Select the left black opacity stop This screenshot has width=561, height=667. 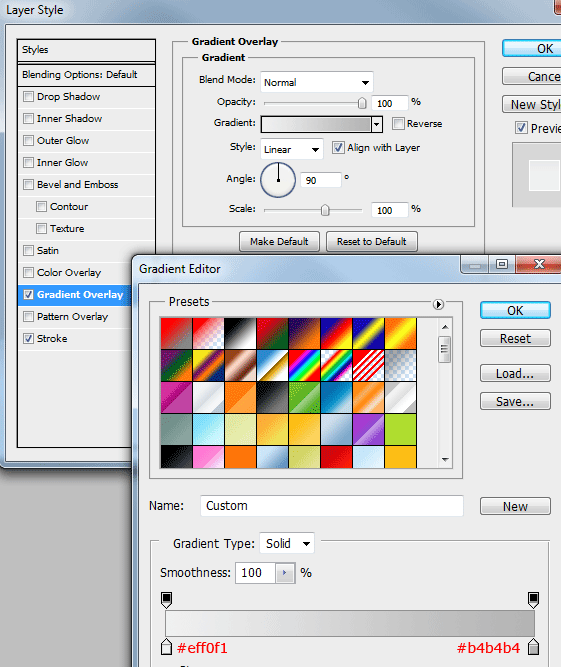coord(167,599)
